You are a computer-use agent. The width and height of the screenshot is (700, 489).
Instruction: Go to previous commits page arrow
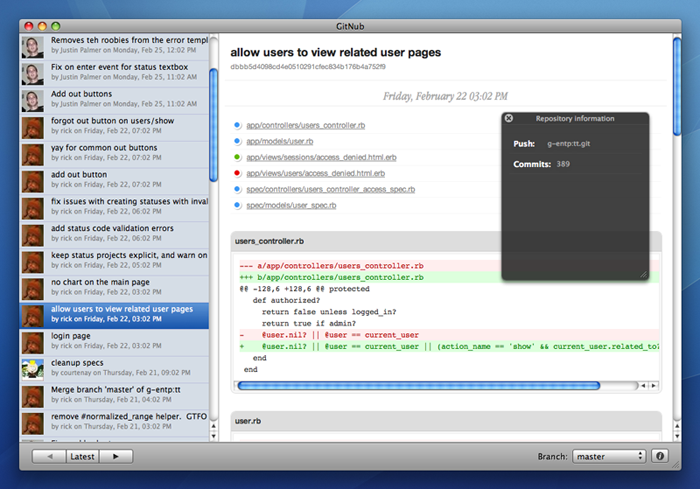click(50, 456)
